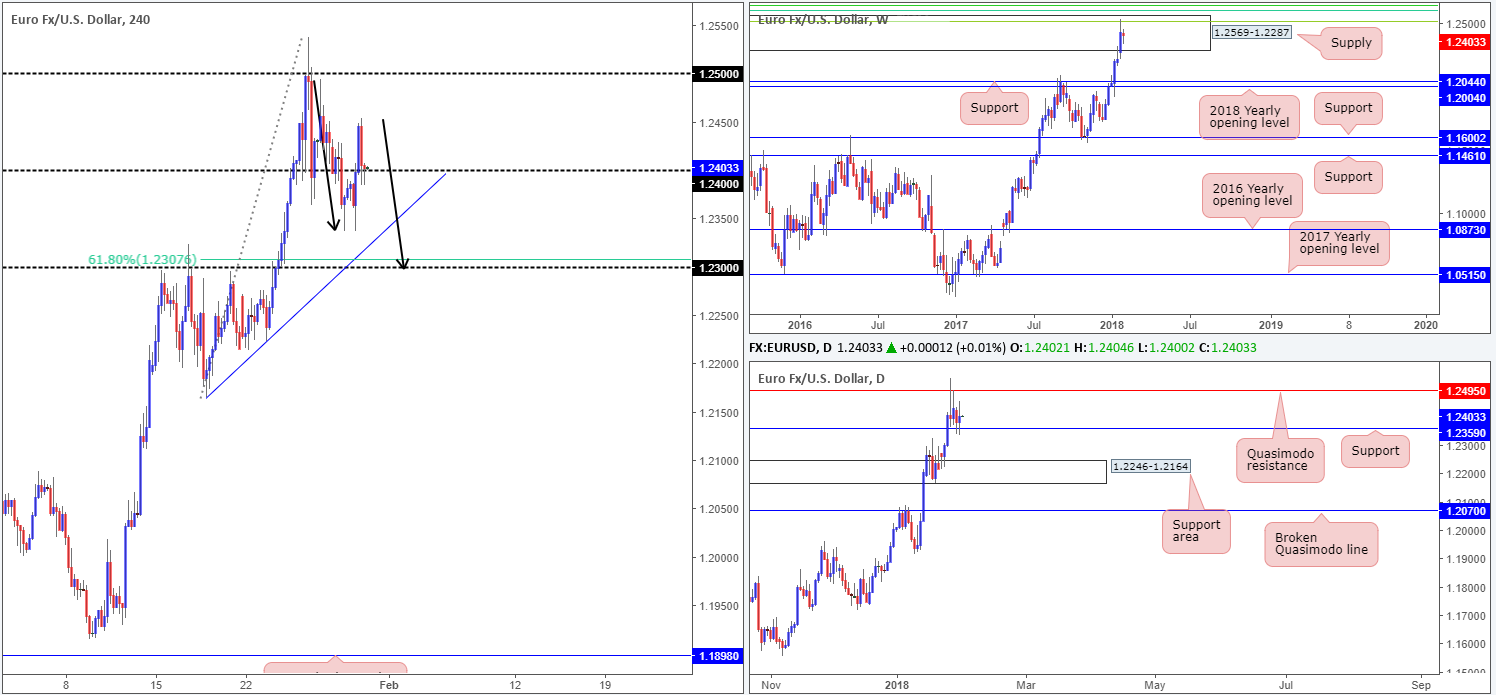Click the blue 1.24033 price tag on 240 chart

coord(717,169)
